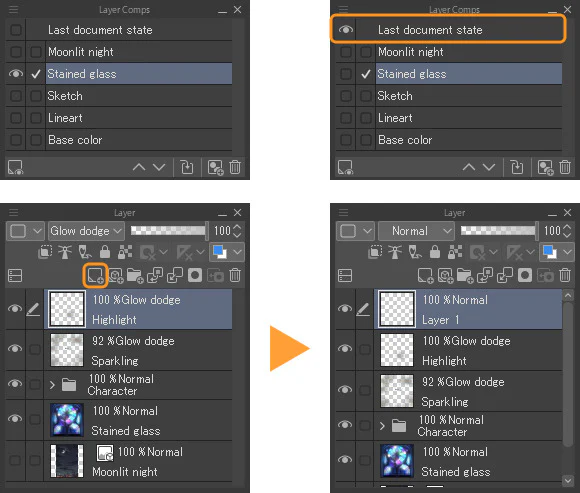Select Moonlit night comp in right Layer Comps panel

469,52
